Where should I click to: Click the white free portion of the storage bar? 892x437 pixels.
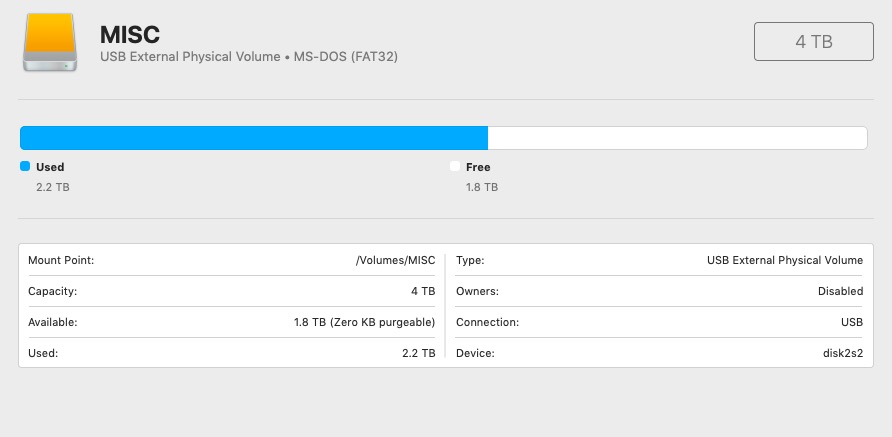(676, 138)
